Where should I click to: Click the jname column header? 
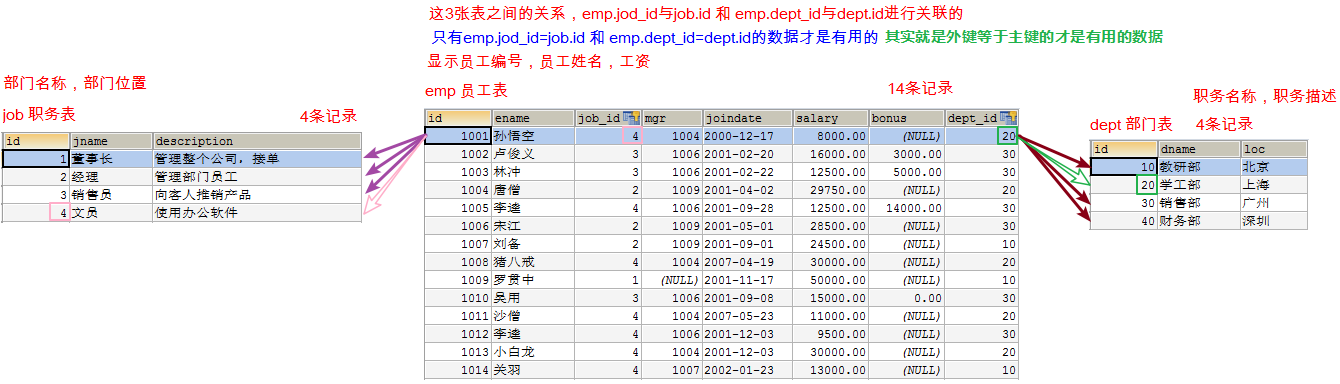(x=111, y=141)
